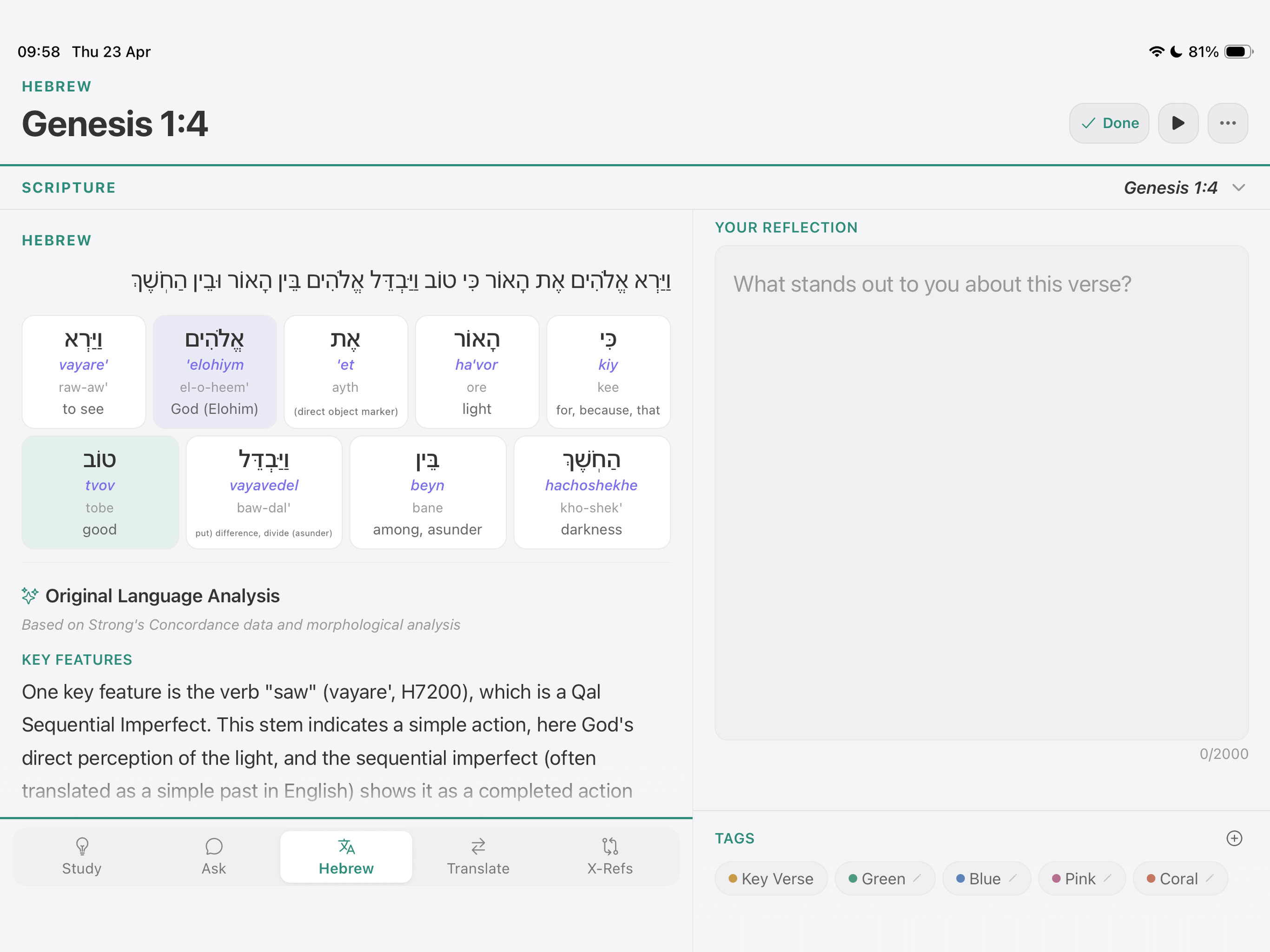The width and height of the screenshot is (1270, 952).
Task: Open the more options ellipsis menu
Action: (1228, 123)
